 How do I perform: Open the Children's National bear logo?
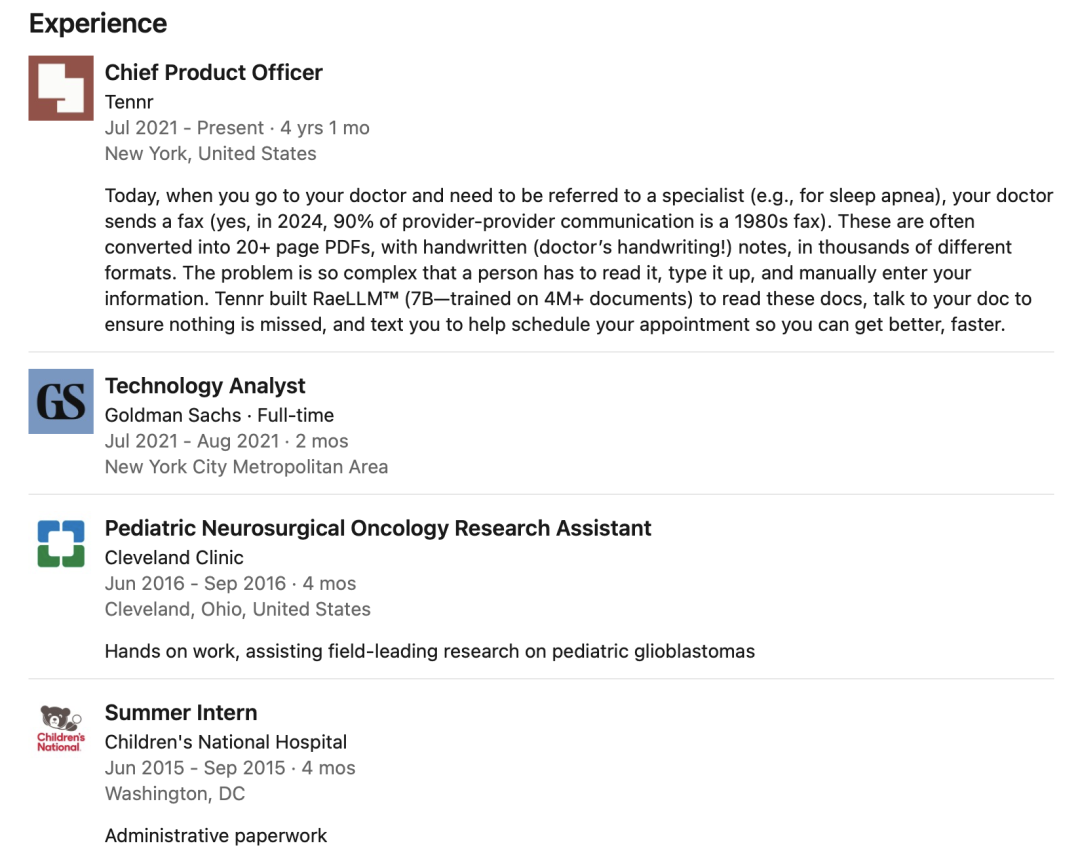click(x=61, y=728)
